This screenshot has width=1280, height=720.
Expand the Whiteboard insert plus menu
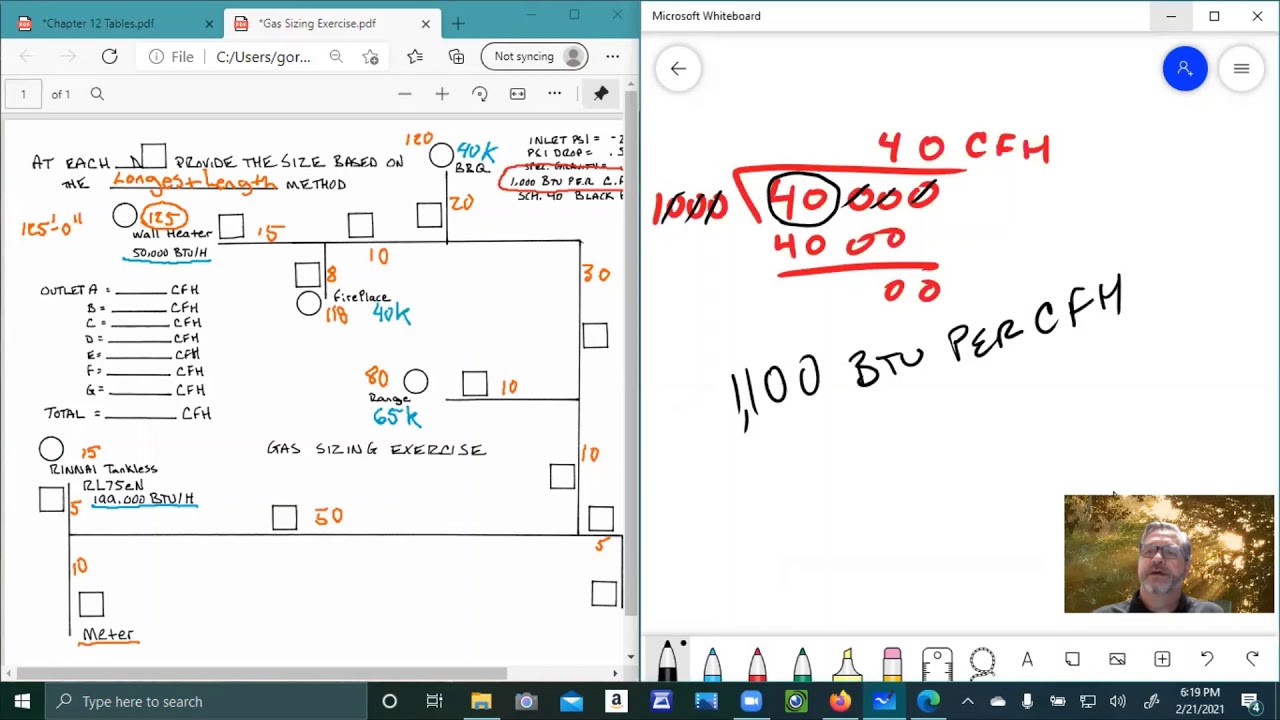click(1162, 660)
